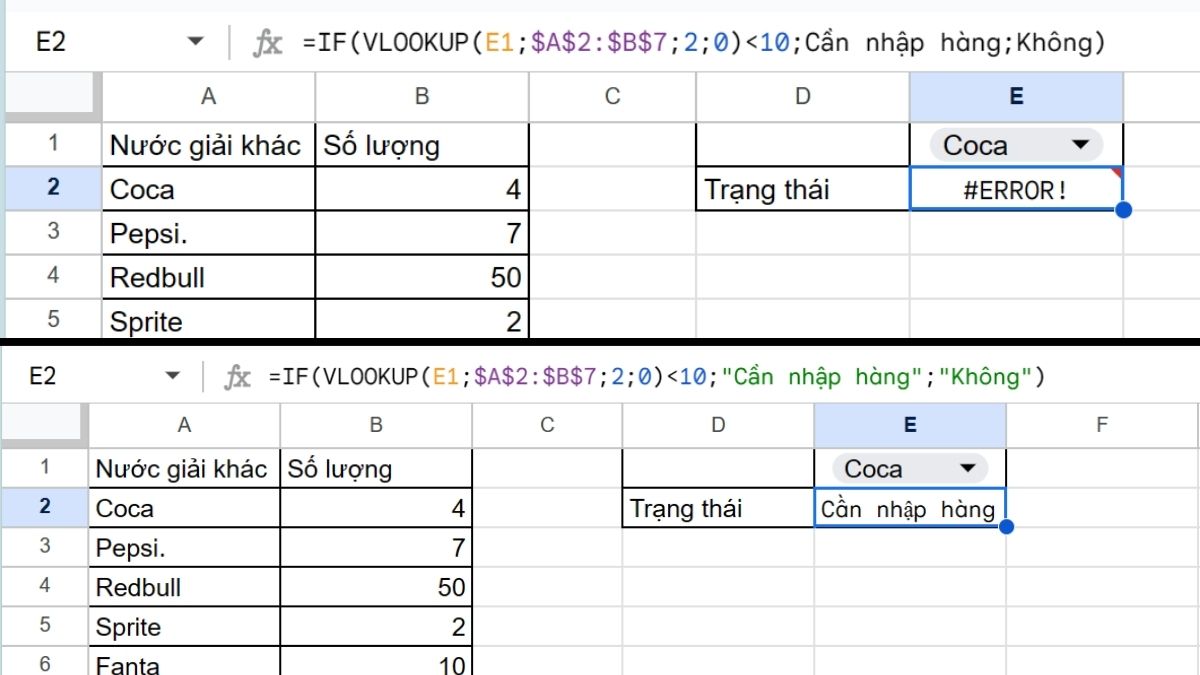
Task: Select row 4 header in top sheet
Action: [x=53, y=276]
